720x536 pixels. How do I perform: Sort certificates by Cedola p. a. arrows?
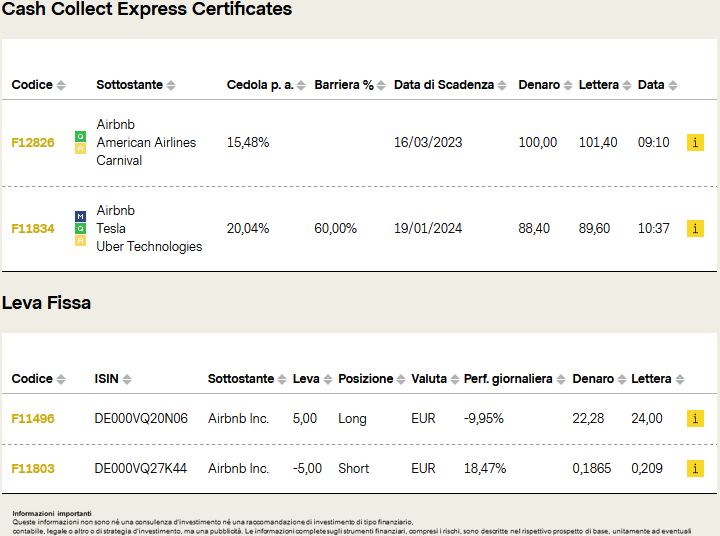[301, 85]
